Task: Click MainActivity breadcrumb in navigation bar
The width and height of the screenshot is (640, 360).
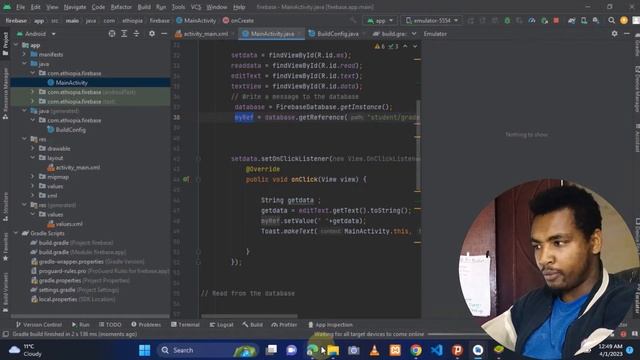Action: coord(196,20)
